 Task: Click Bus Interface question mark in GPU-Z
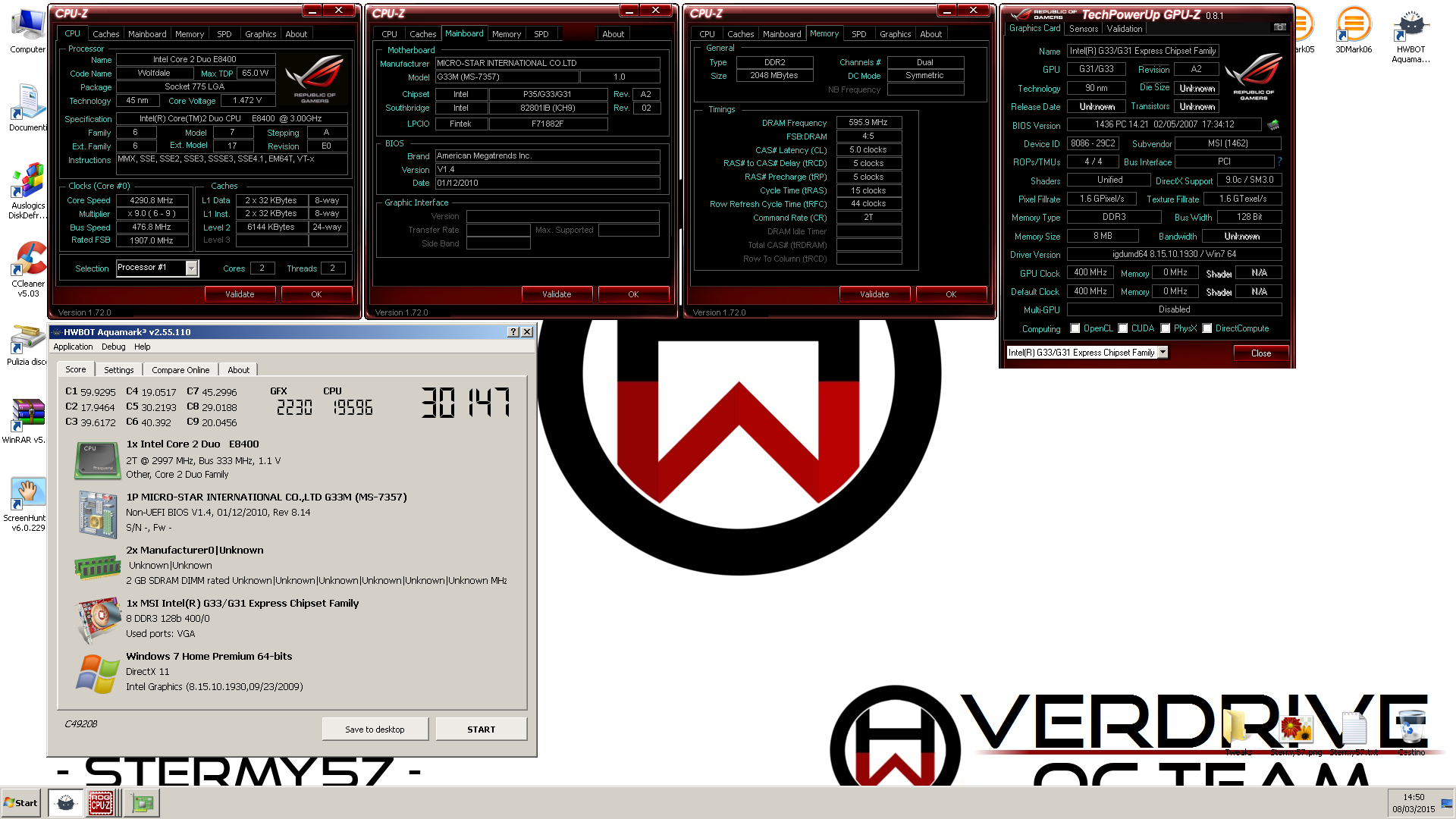click(1279, 162)
